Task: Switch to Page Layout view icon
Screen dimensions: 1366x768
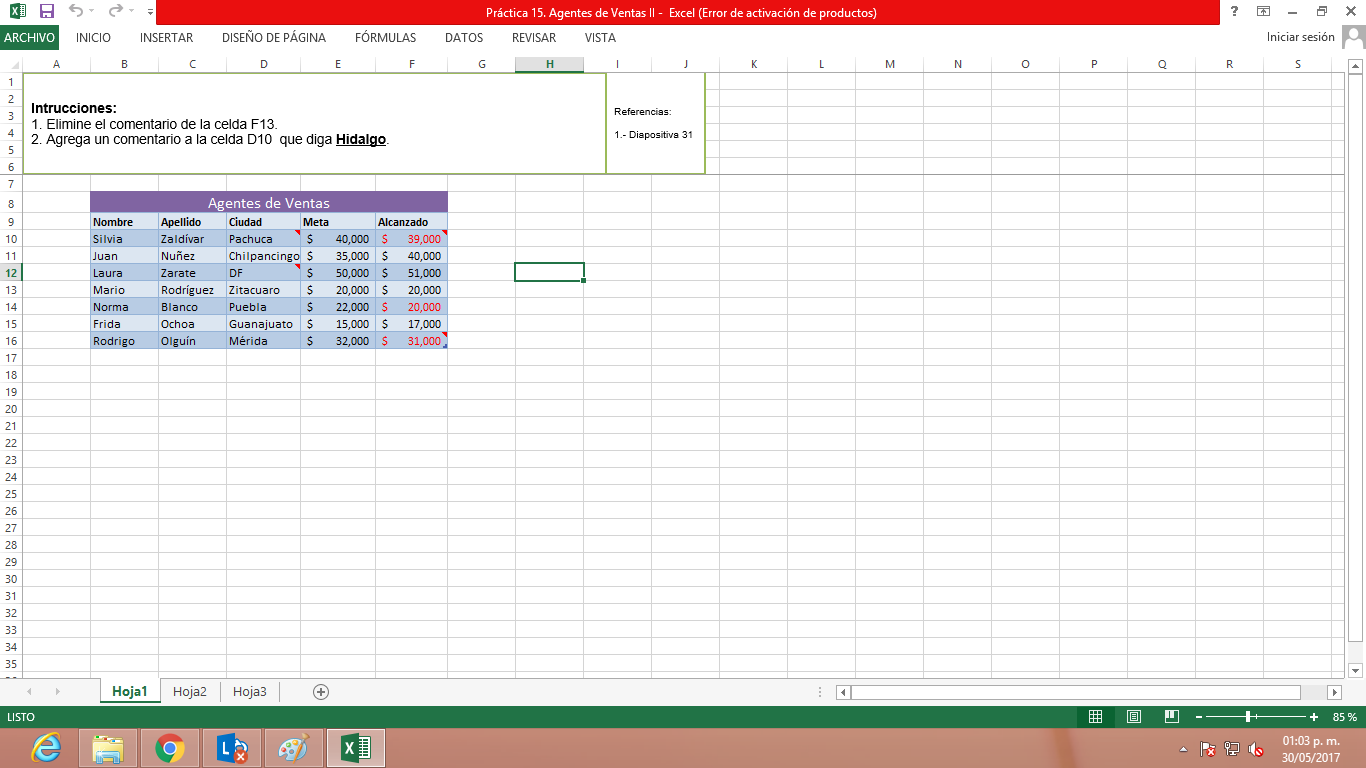Action: (x=1134, y=717)
